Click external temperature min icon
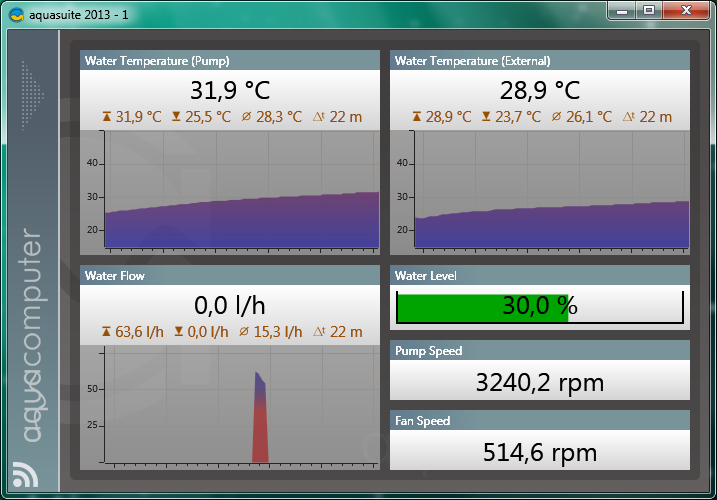This screenshot has height=500, width=717. click(x=486, y=117)
